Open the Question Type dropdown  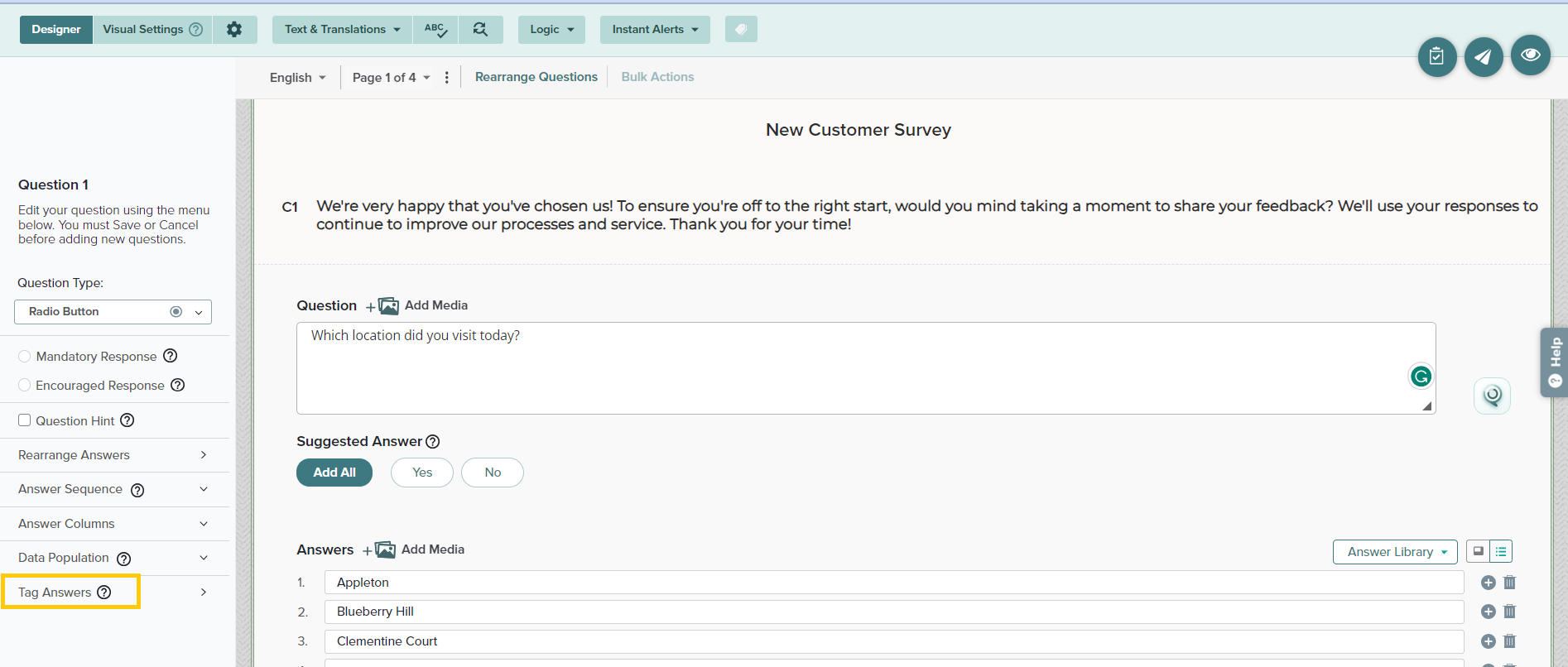(x=113, y=312)
